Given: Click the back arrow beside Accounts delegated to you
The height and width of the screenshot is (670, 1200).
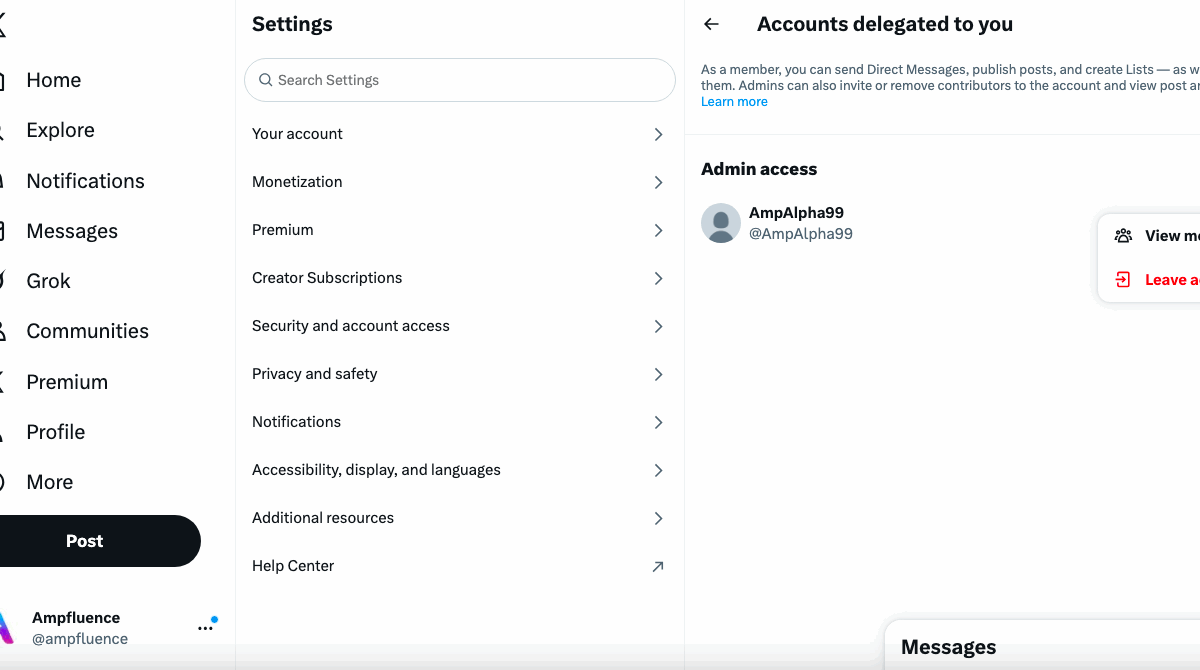Looking at the screenshot, I should tap(711, 25).
